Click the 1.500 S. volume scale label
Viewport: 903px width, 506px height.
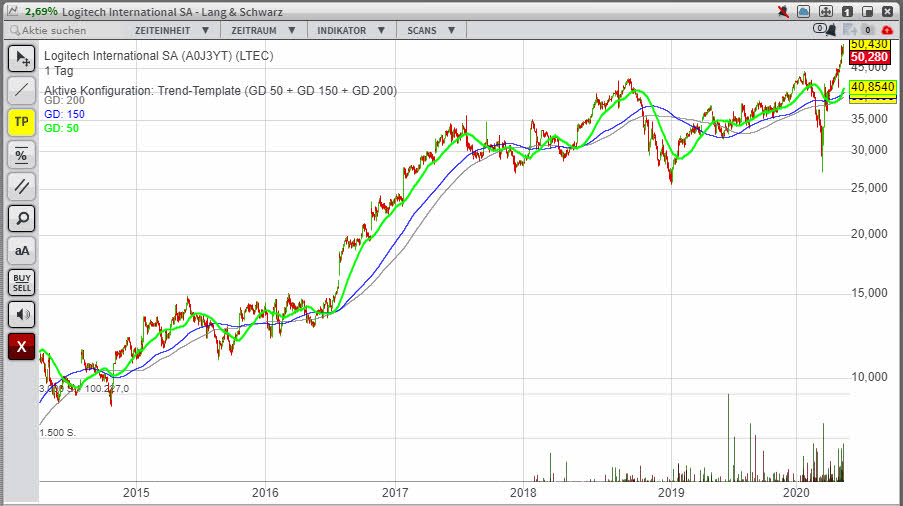tap(58, 432)
